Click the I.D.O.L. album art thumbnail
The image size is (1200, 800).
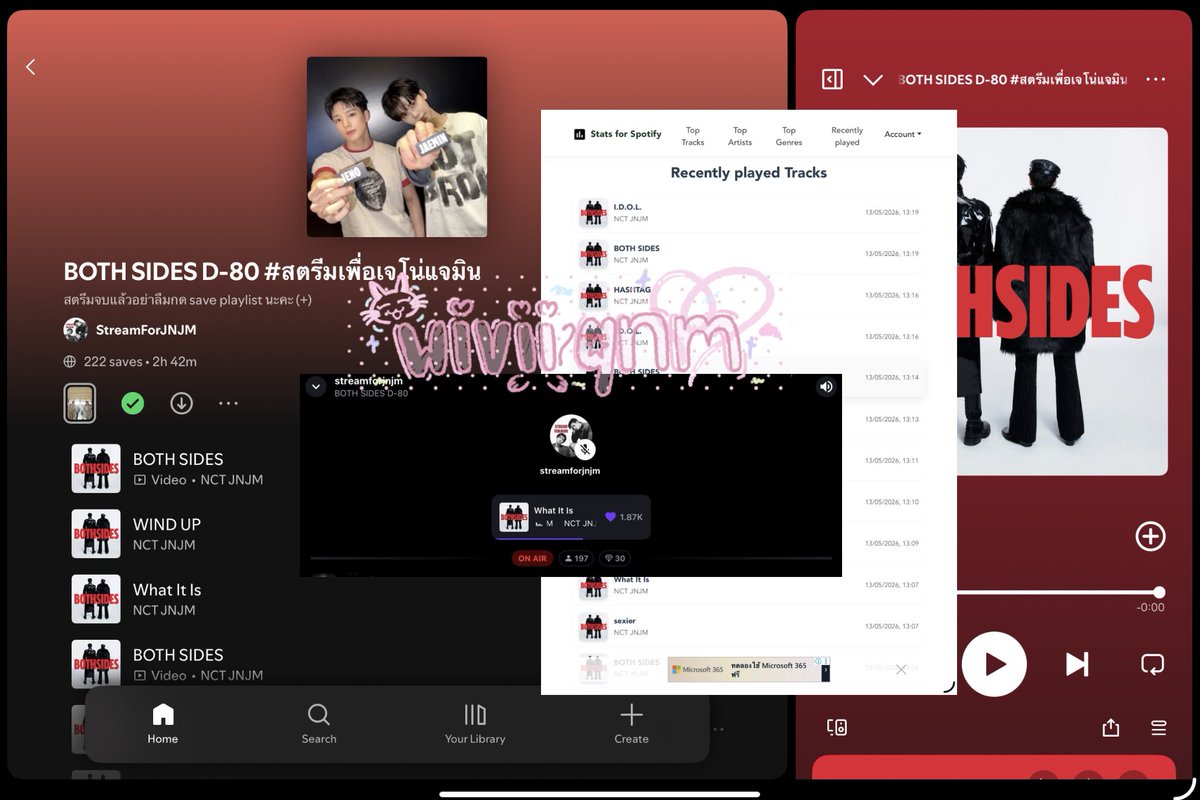pos(593,213)
